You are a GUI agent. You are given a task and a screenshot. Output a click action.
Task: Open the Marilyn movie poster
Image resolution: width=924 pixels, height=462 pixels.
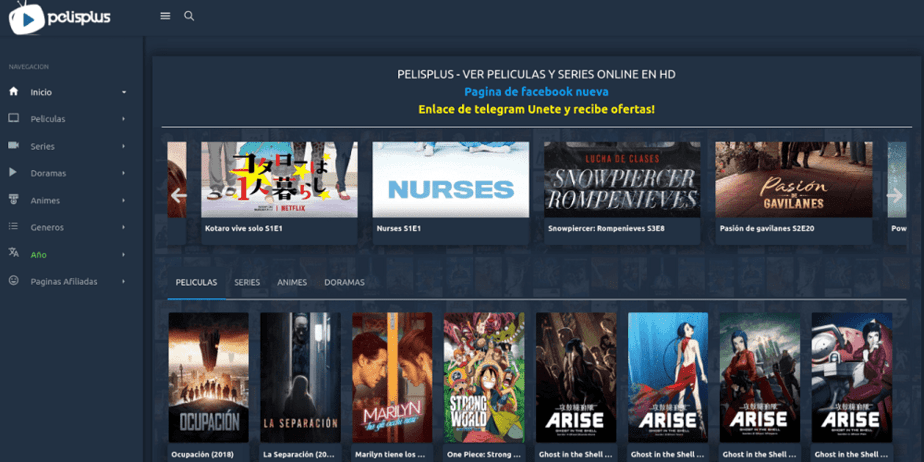pyautogui.click(x=392, y=377)
